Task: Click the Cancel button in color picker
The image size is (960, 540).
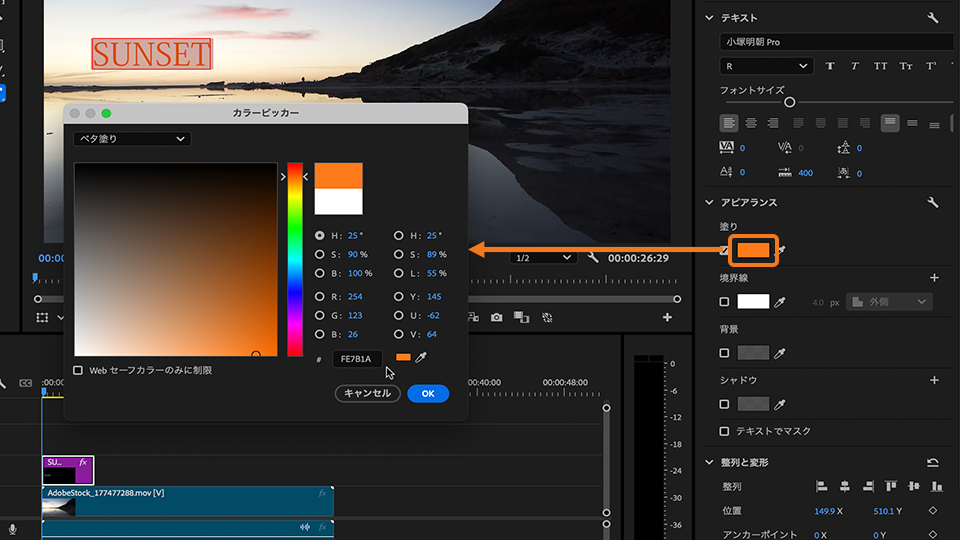Action: point(367,393)
